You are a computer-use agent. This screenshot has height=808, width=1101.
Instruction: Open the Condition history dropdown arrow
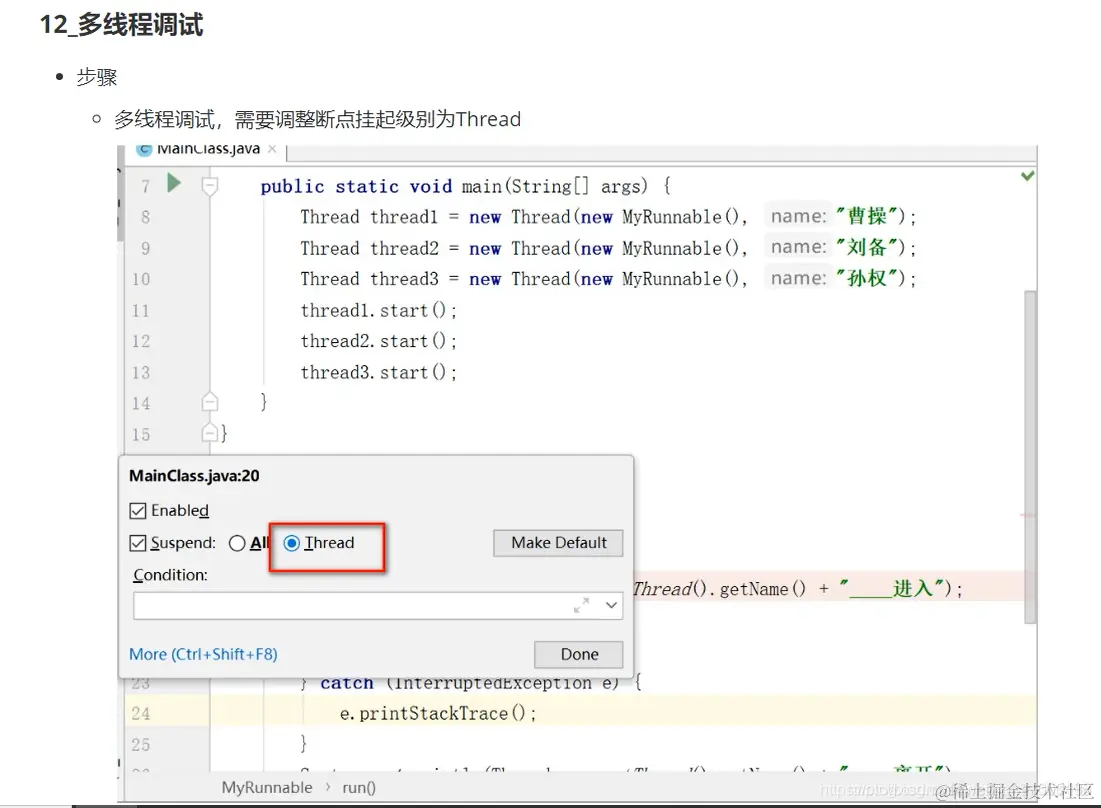click(612, 605)
